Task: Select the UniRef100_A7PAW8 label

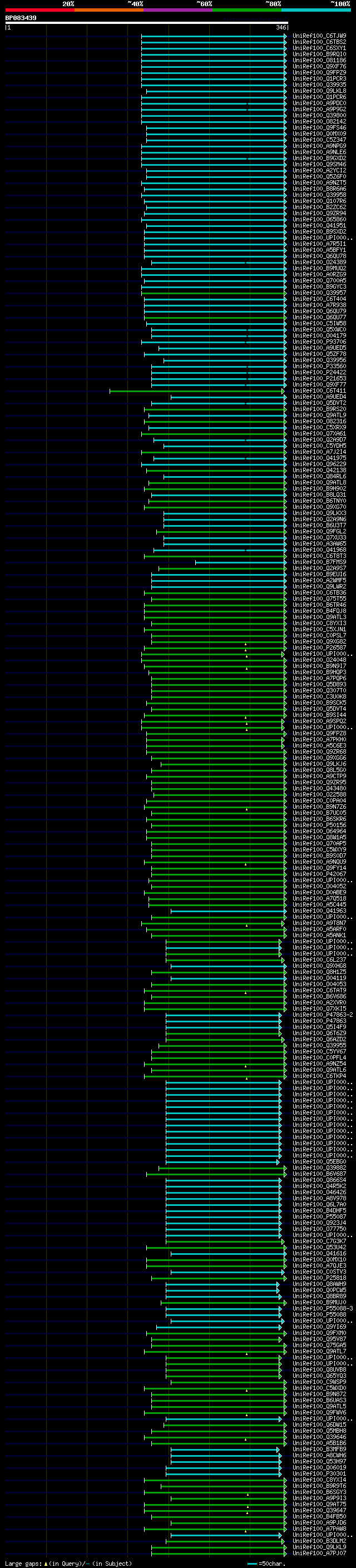Action: pyautogui.click(x=319, y=1529)
